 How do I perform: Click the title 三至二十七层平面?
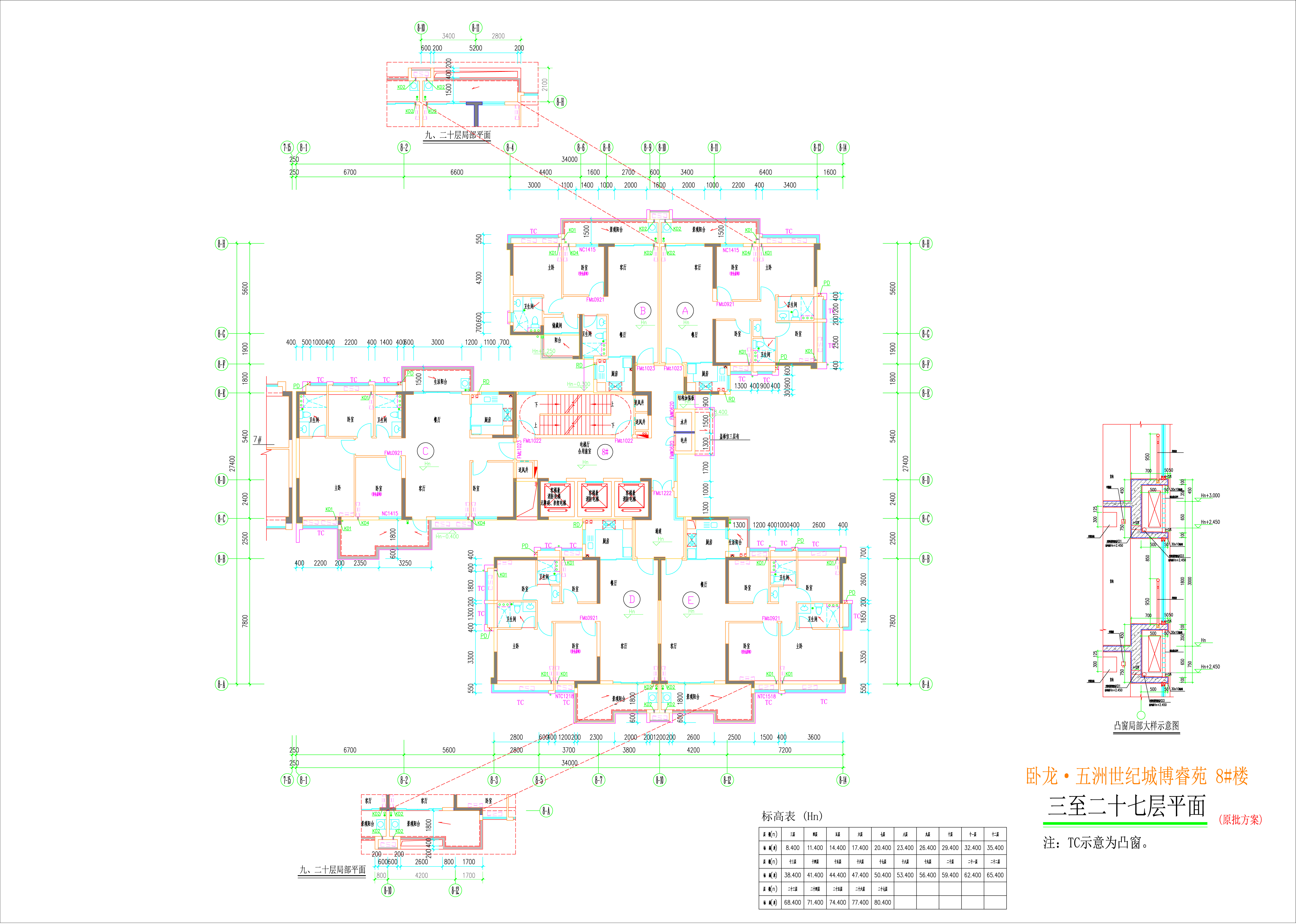pos(1126,806)
